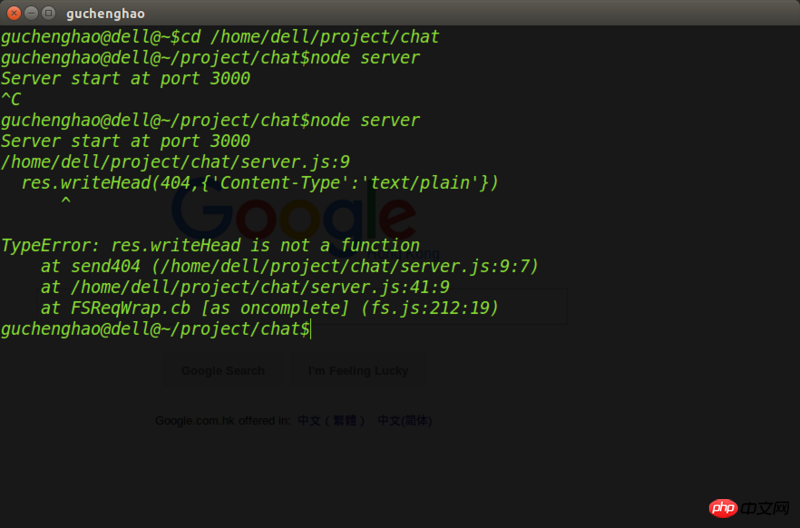Click the FSReqWrap.cb stack trace line
Screen dimensions: 800x528
click(x=269, y=308)
